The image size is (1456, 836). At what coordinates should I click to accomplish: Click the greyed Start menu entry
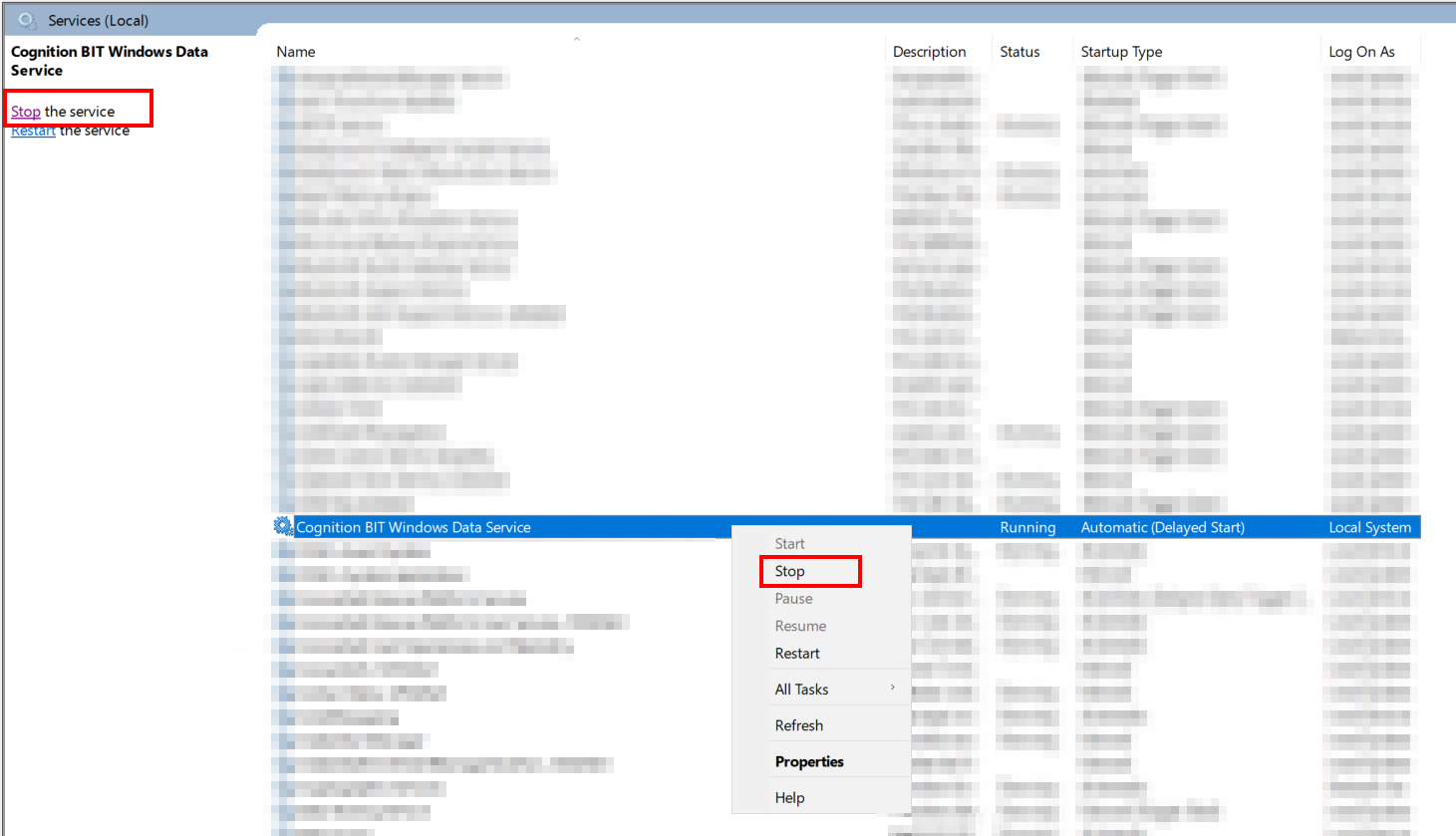click(789, 544)
